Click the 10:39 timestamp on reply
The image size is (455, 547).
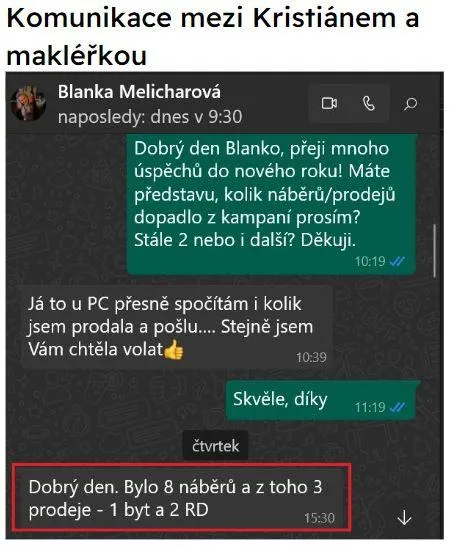tap(311, 357)
